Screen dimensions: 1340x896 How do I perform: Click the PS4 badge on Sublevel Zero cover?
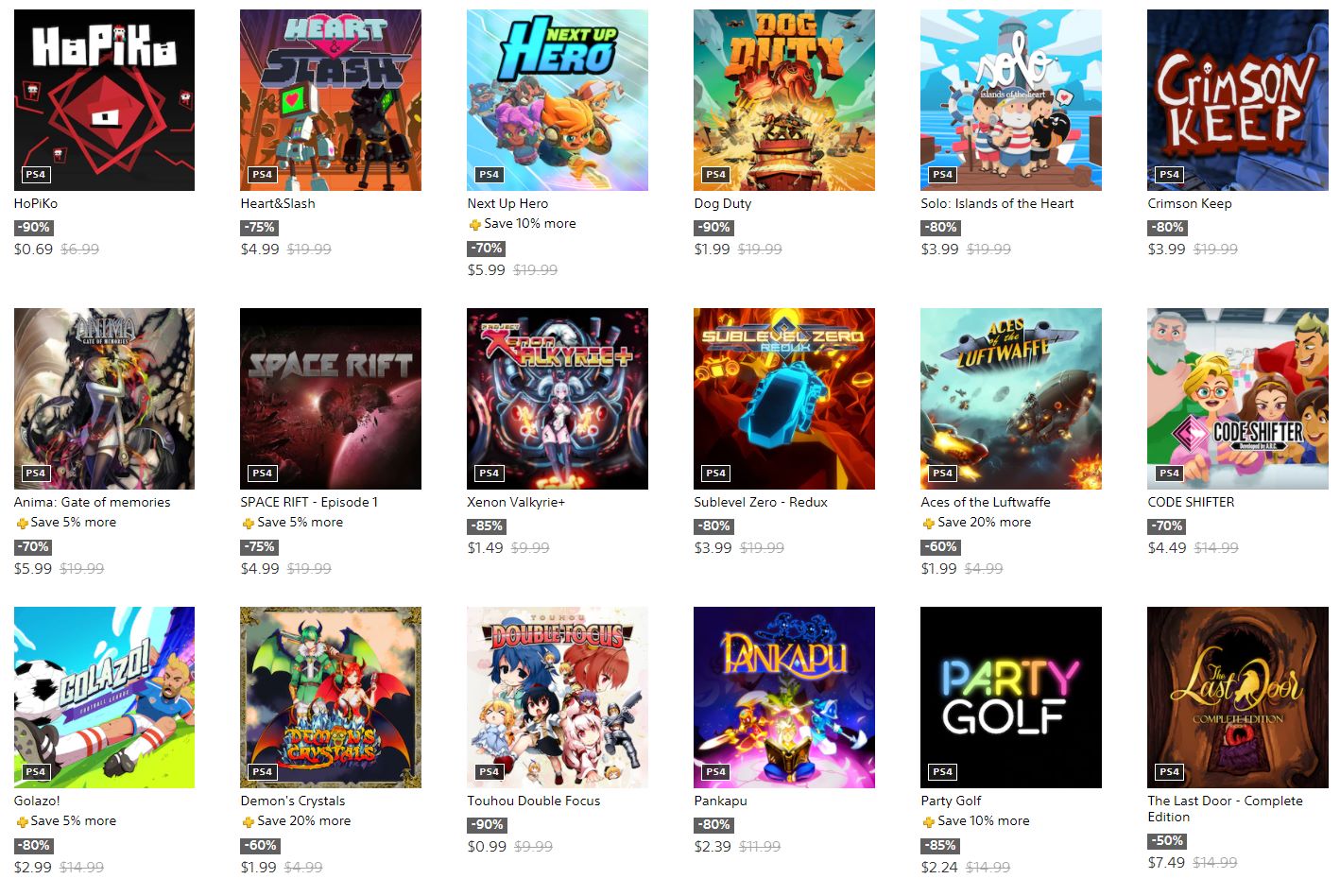point(716,473)
